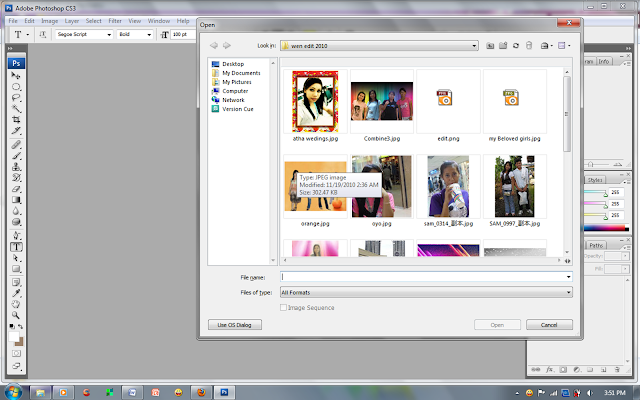Image resolution: width=640 pixels, height=400 pixels.
Task: Go up one folder level in Open dialog
Action: [490, 46]
